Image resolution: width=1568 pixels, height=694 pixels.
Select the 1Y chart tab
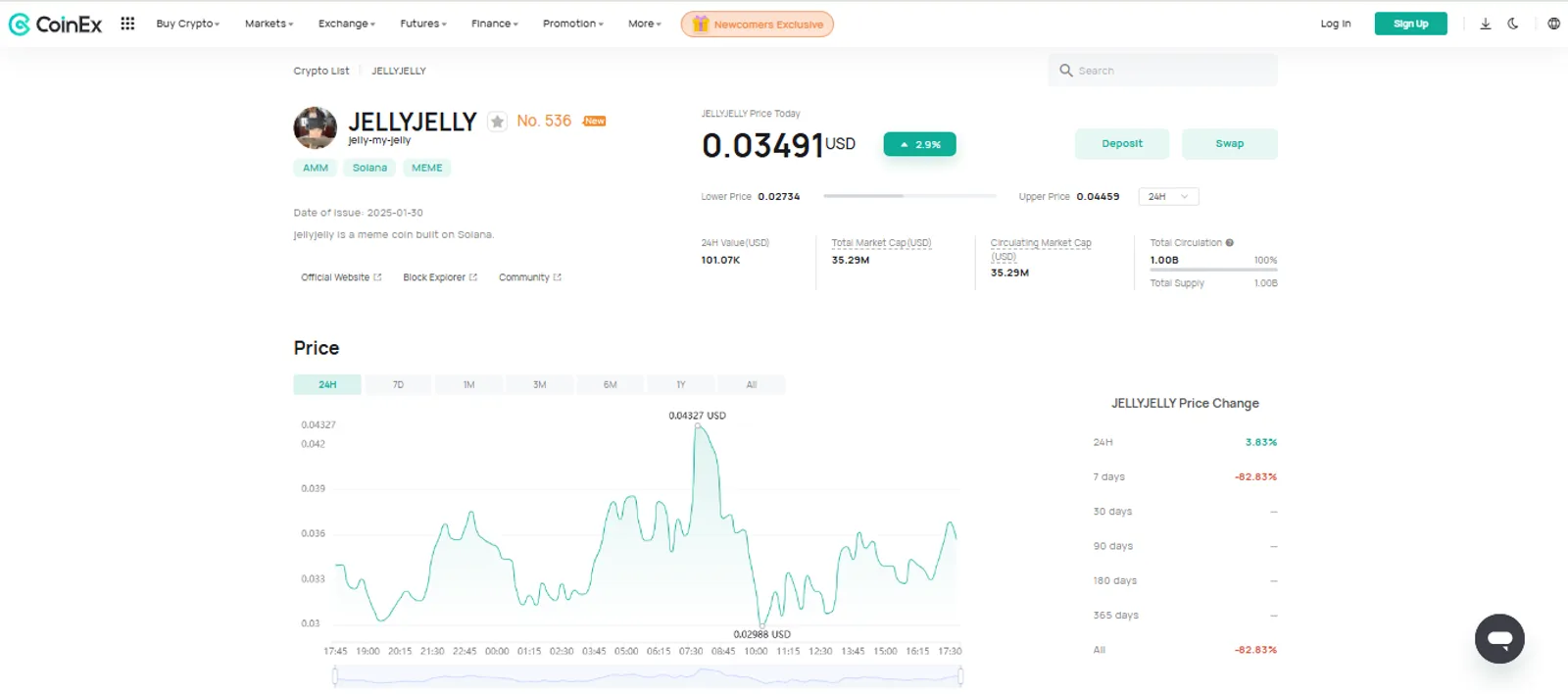680,384
